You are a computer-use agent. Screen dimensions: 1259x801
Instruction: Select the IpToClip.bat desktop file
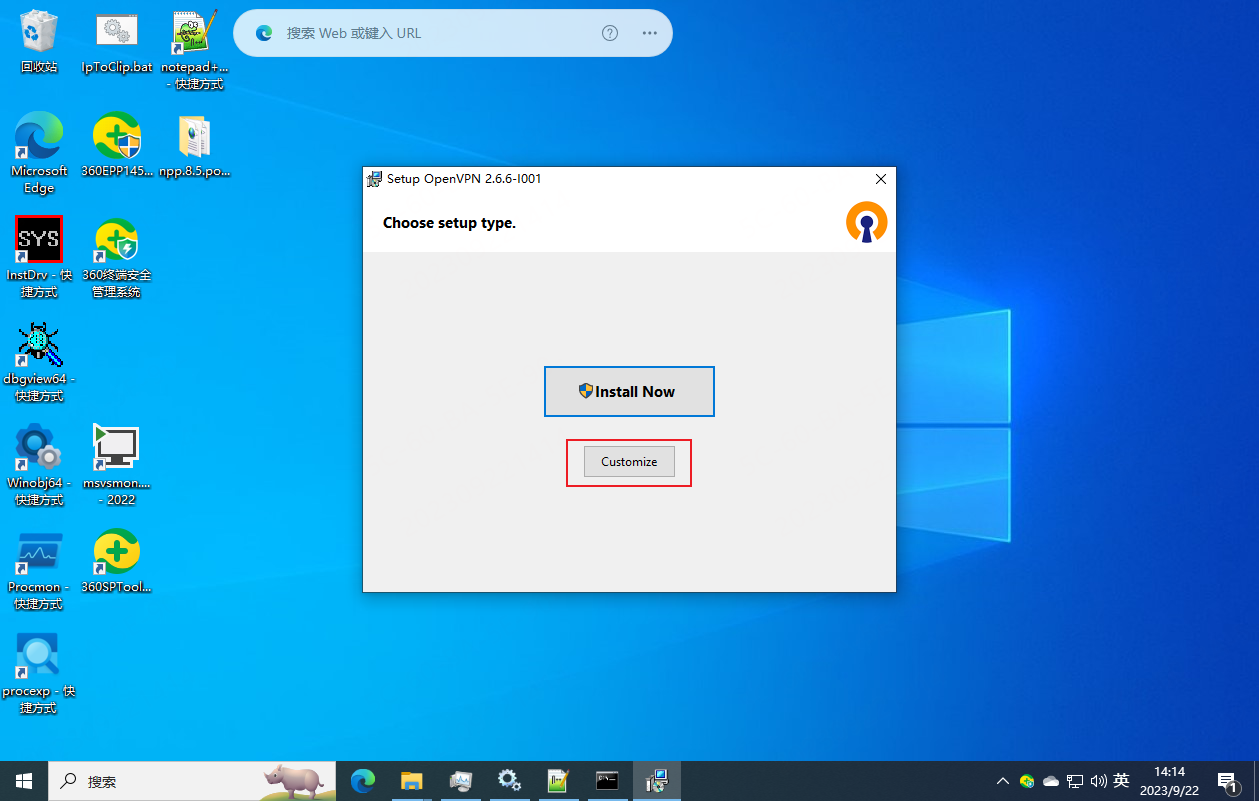pos(117,42)
